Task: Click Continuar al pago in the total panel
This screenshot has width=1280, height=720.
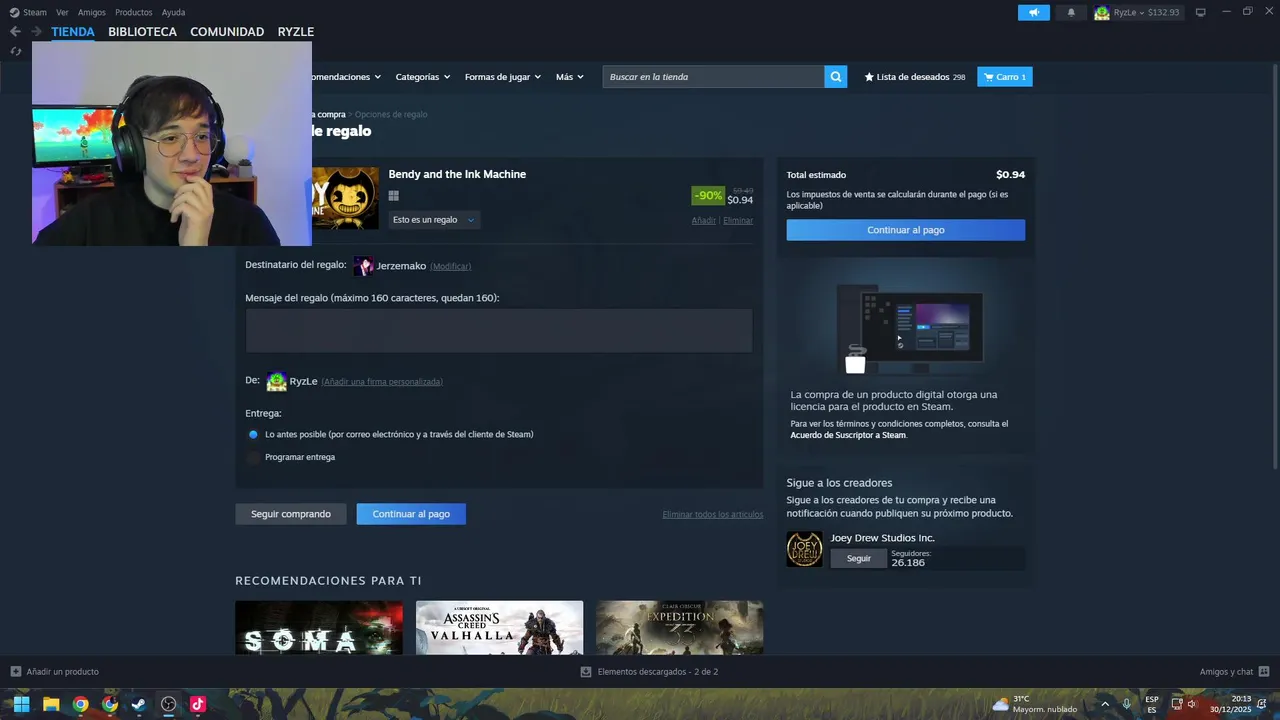Action: (x=906, y=230)
